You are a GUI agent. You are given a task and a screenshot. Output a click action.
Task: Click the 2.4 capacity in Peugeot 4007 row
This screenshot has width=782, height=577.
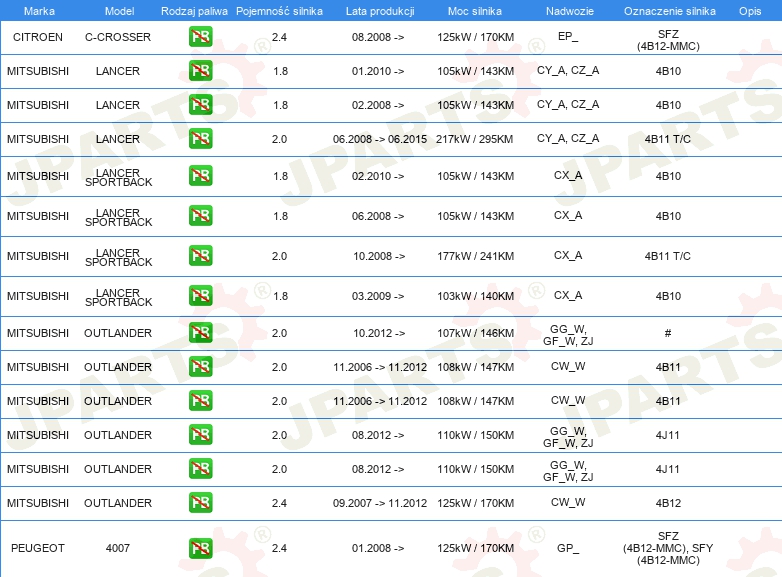(x=279, y=548)
